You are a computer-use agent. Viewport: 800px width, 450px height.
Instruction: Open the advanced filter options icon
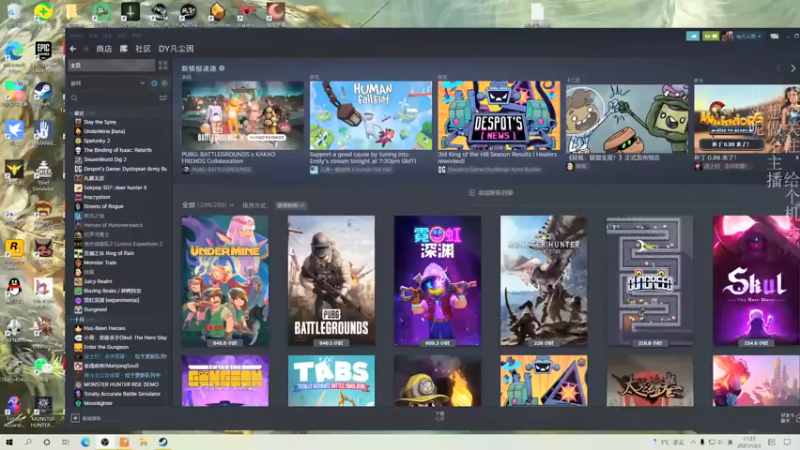163,98
